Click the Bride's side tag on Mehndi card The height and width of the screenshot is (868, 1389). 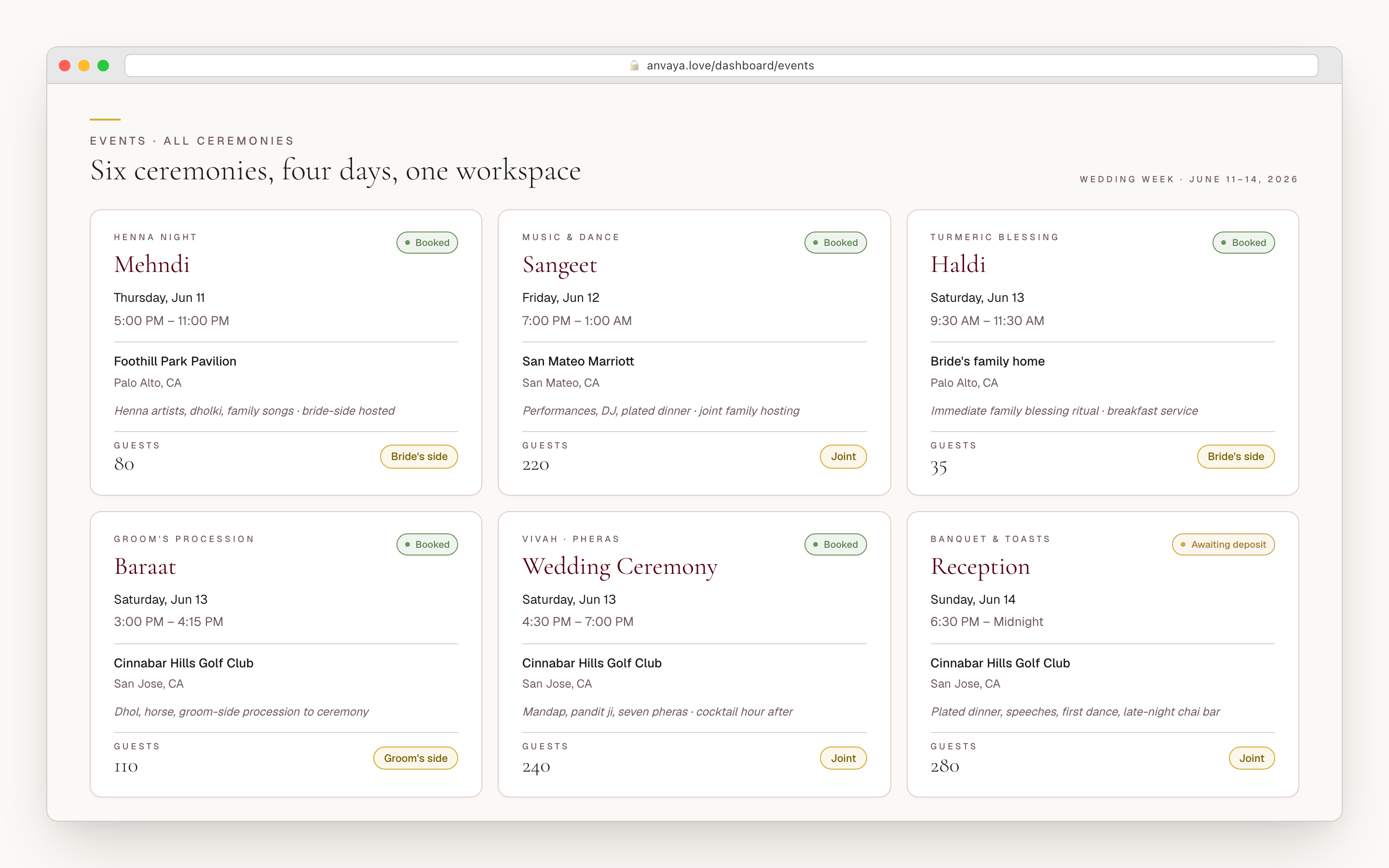419,456
